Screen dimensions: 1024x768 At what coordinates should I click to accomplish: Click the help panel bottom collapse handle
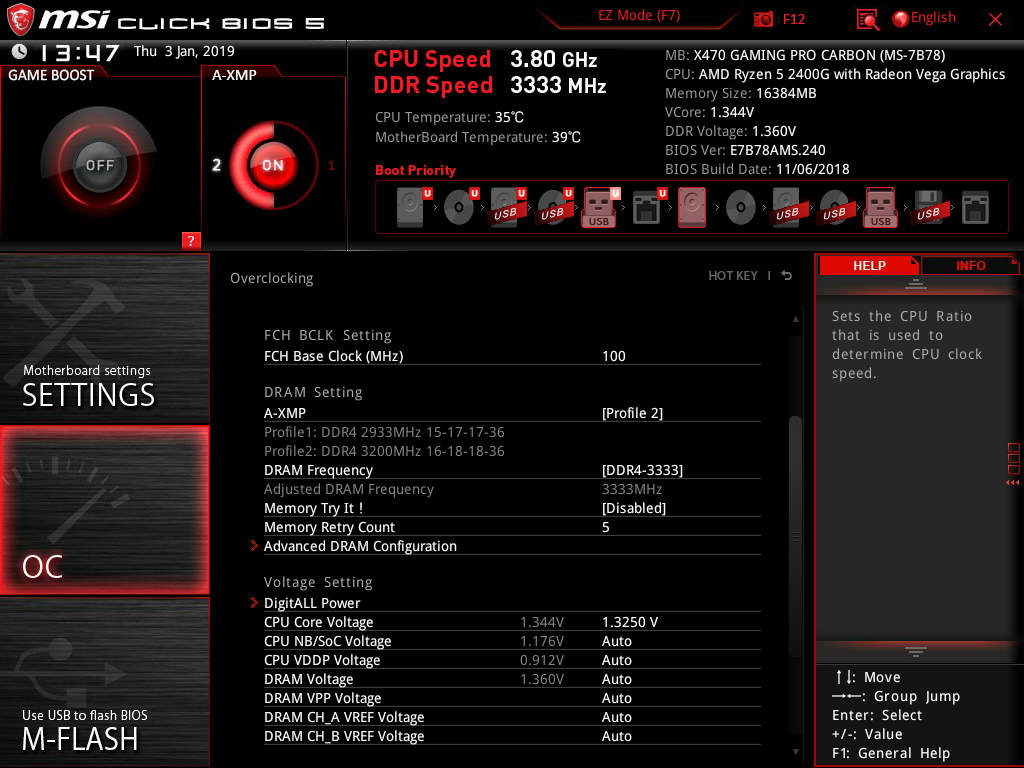click(916, 651)
